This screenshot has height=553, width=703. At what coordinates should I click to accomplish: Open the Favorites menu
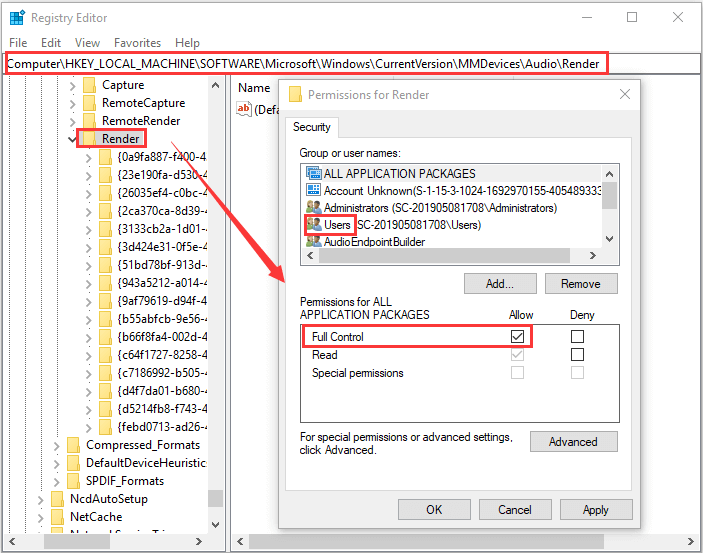coord(137,43)
